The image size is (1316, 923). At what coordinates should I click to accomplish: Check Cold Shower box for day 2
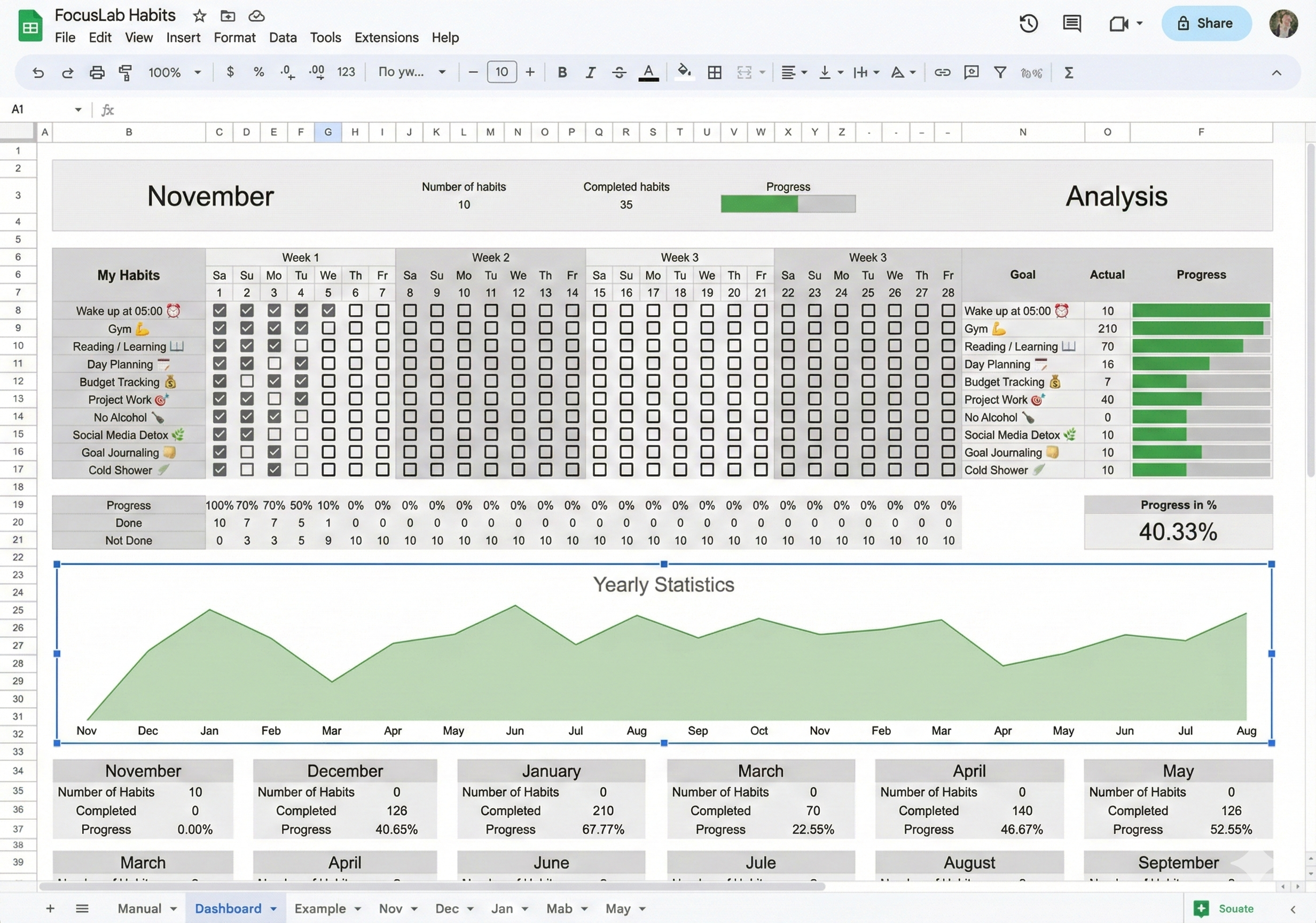click(247, 470)
